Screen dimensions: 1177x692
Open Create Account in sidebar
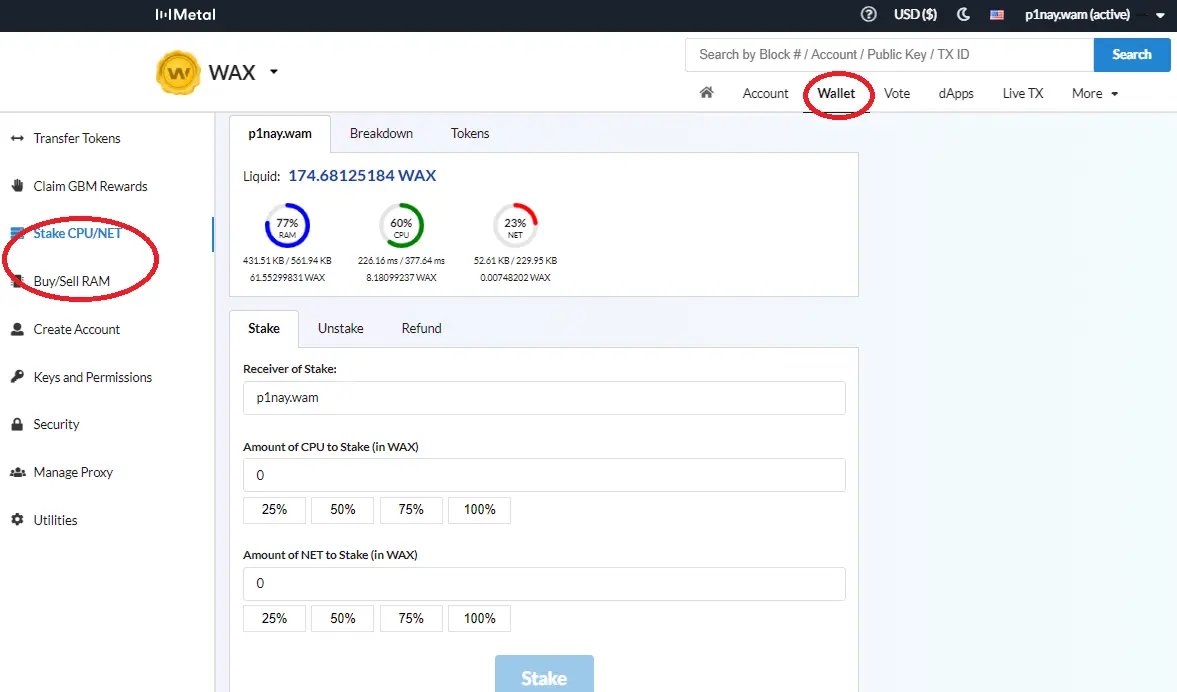pyautogui.click(x=77, y=329)
